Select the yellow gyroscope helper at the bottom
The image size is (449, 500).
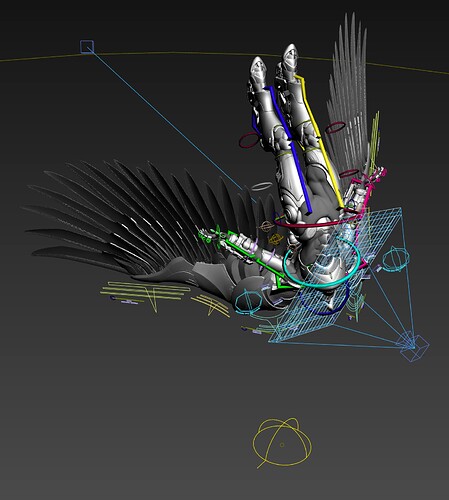(x=282, y=443)
